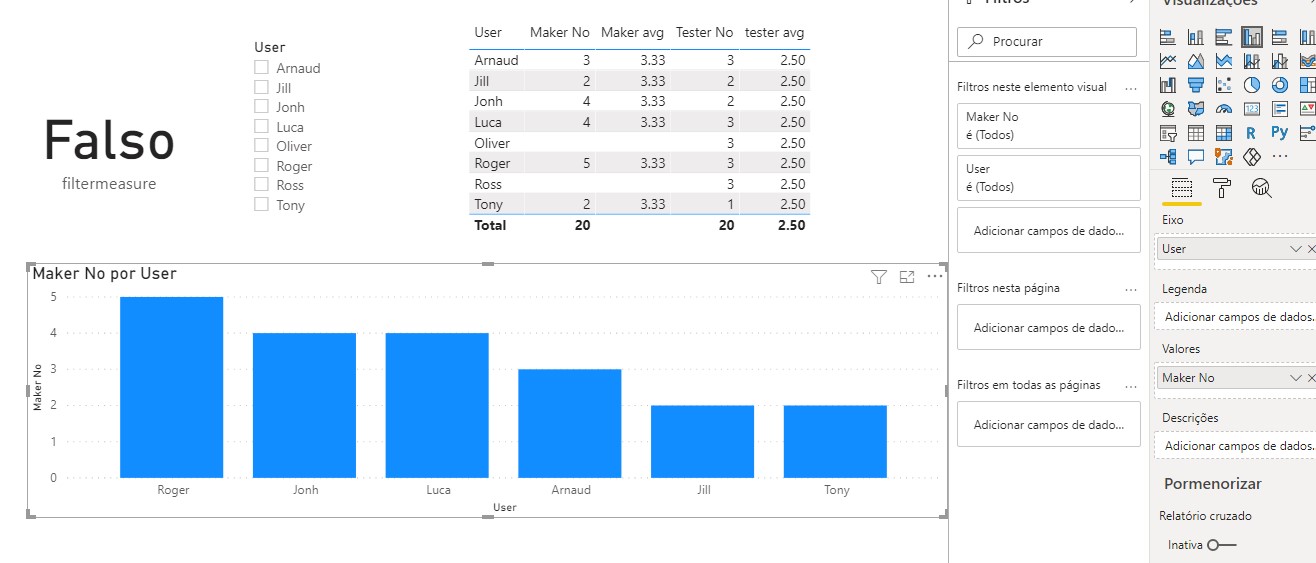The image size is (1316, 563).
Task: Open options for Filtros neste elemento visual
Action: 1131,88
